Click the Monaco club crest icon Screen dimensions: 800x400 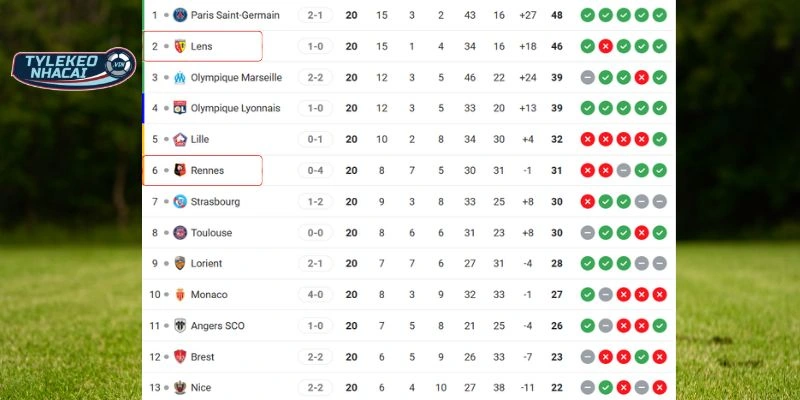pos(180,294)
